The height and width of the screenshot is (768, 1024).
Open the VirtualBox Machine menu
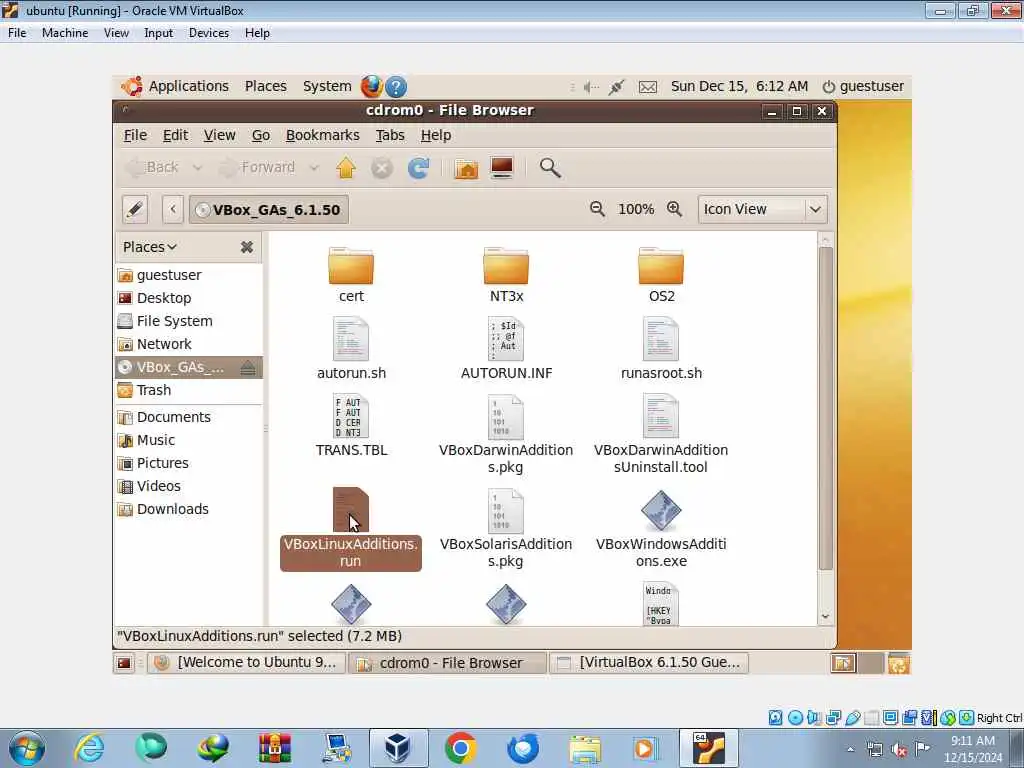pos(65,33)
